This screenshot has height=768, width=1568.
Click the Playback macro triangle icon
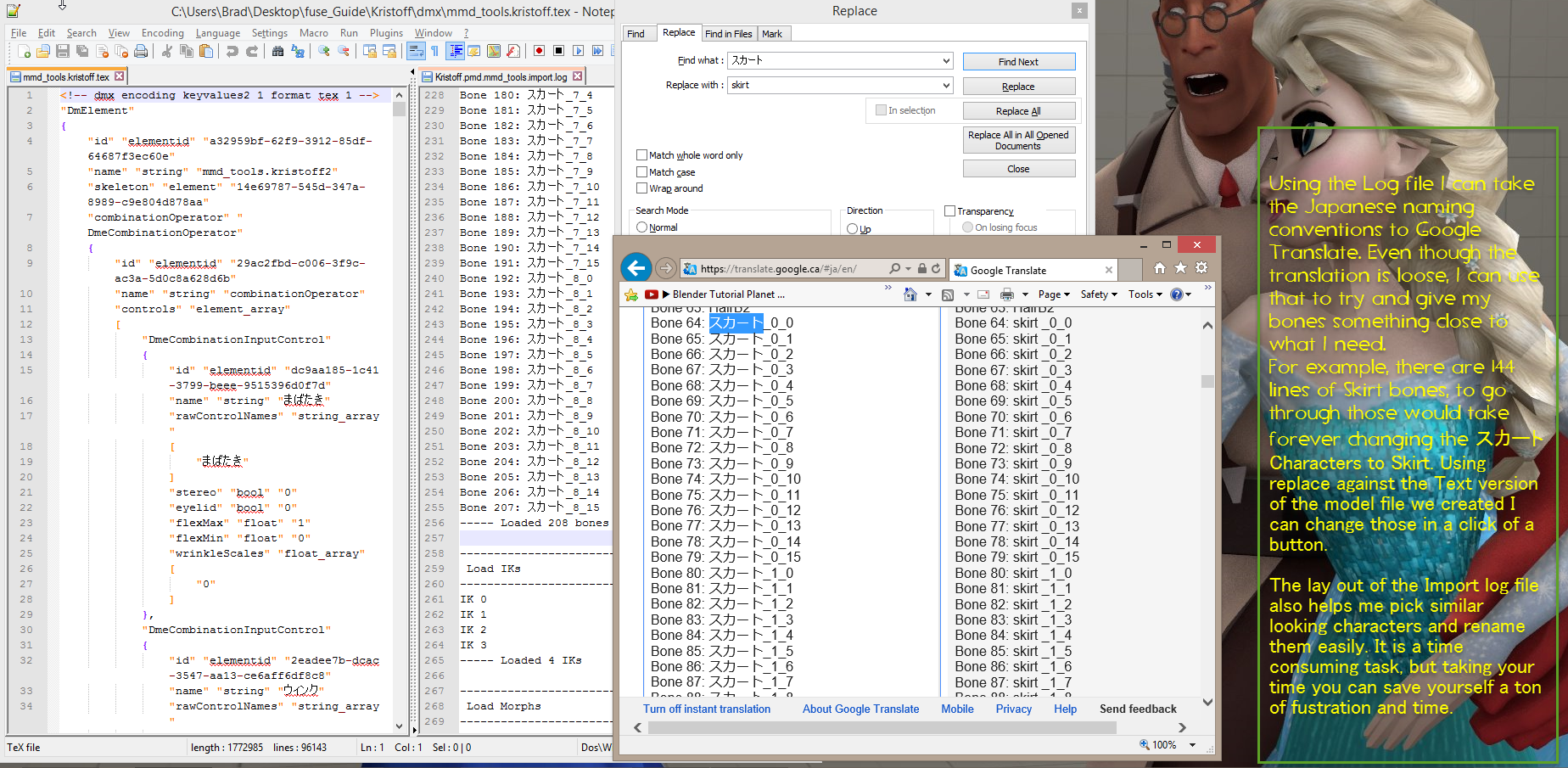pyautogui.click(x=578, y=51)
